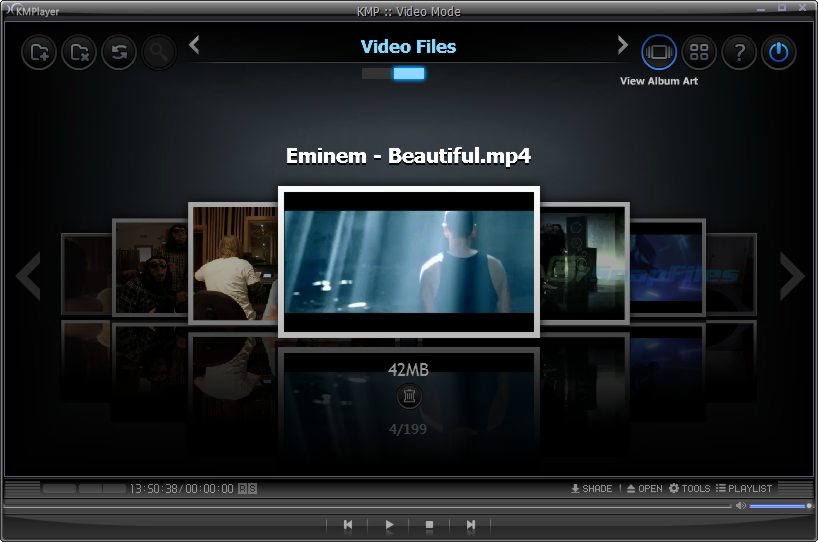Select the thumbnail with people wearing sunglasses
Screen dimensions: 818x542
tap(150, 268)
